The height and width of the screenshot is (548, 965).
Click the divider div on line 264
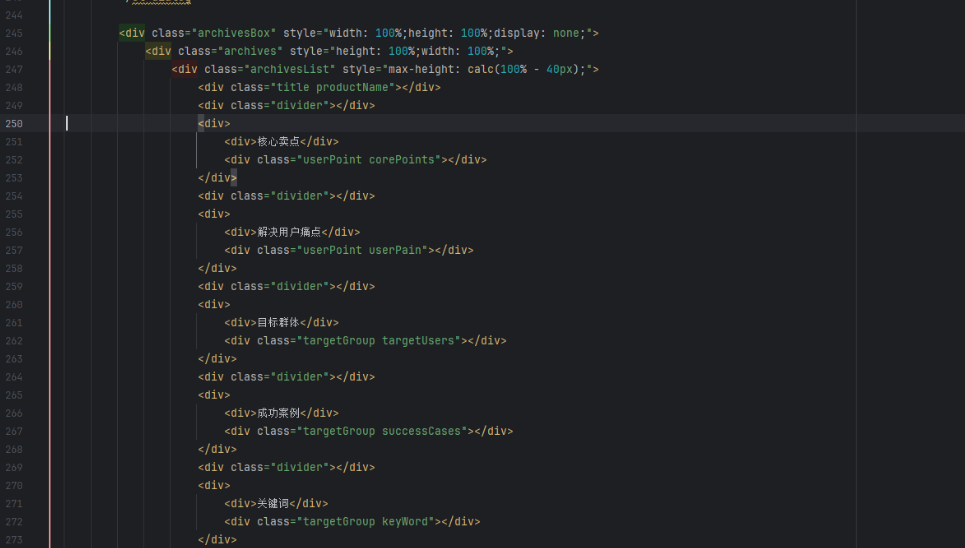click(286, 377)
